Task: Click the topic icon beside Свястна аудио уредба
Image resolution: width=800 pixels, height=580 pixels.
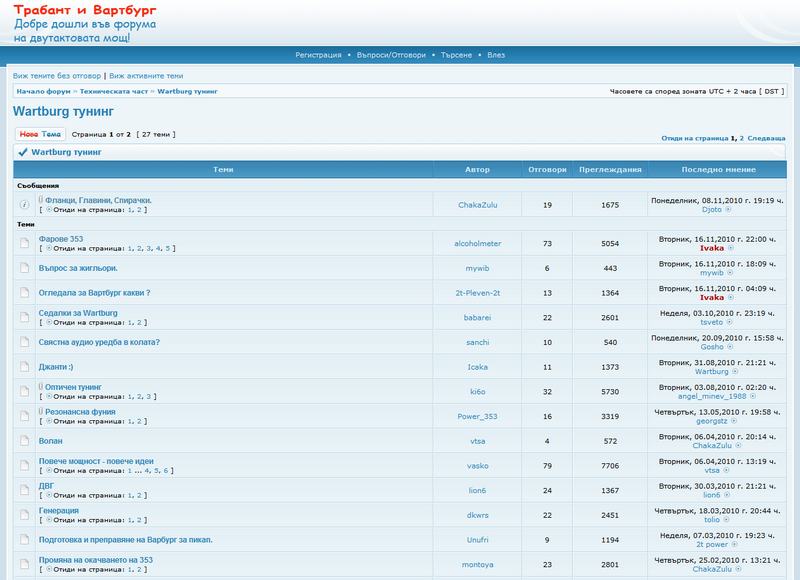Action: (24, 342)
